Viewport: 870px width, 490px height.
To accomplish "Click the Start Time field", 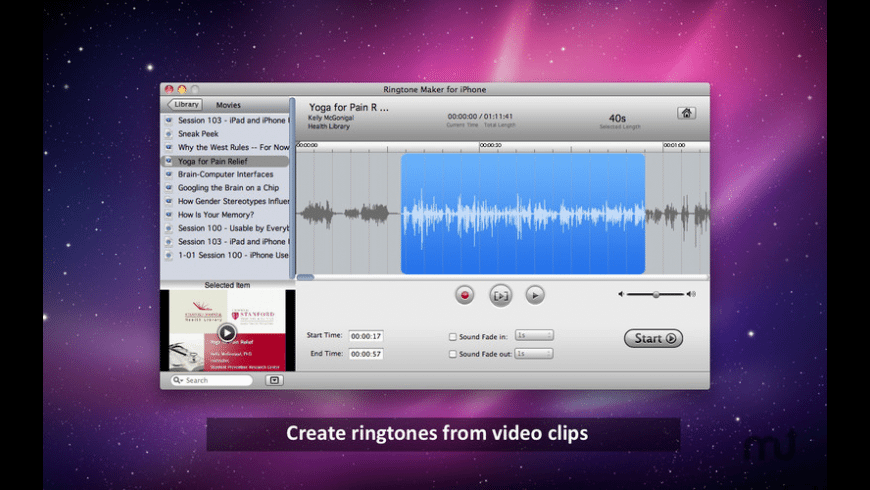I will 366,336.
